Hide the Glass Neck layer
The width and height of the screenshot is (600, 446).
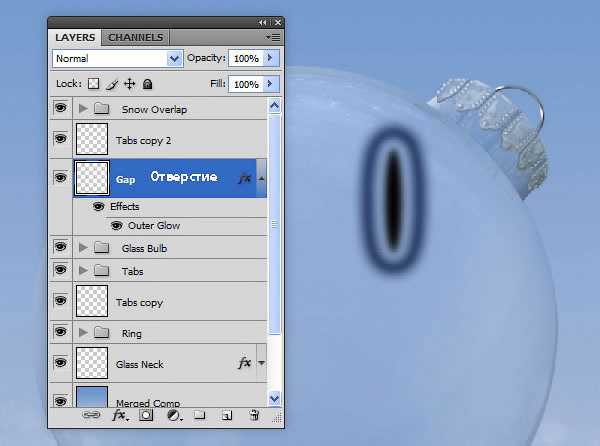point(60,362)
